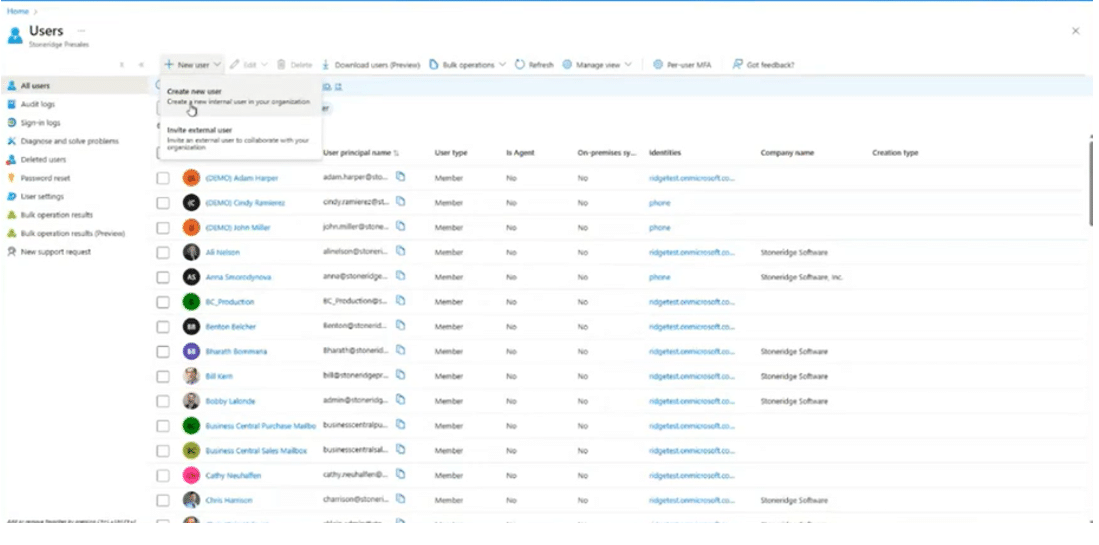Select checkbox for Ali Nelson row
This screenshot has height=545, width=1099.
(x=163, y=252)
